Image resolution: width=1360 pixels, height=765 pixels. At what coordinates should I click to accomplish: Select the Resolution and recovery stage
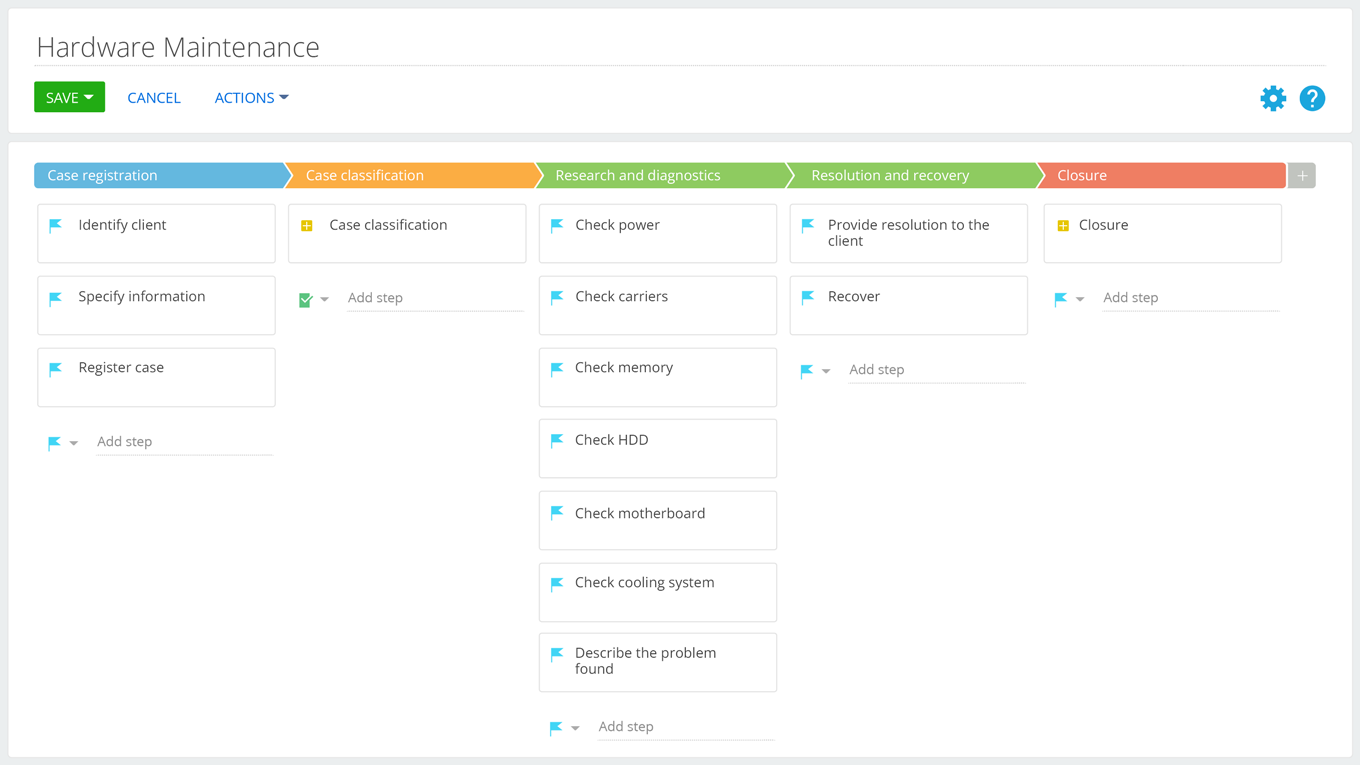click(x=914, y=175)
